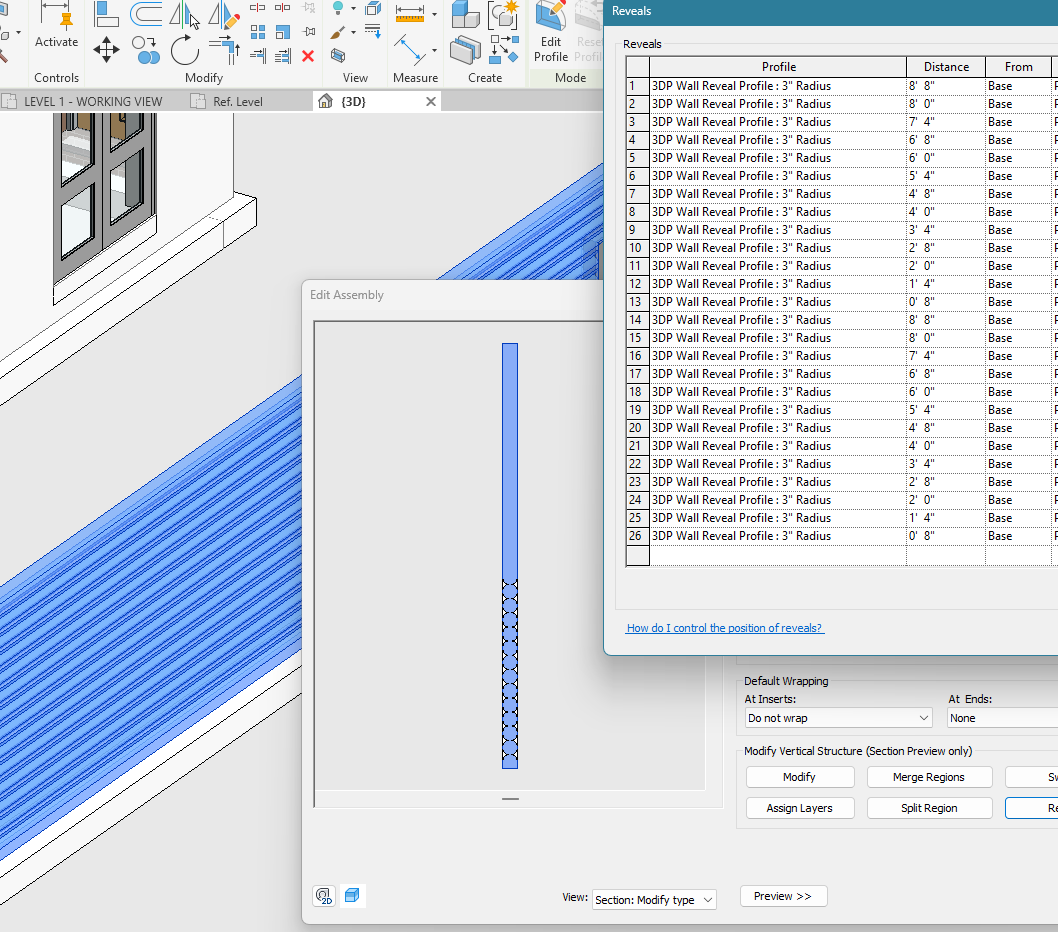The height and width of the screenshot is (932, 1058).
Task: Click the Distance column header
Action: point(946,67)
